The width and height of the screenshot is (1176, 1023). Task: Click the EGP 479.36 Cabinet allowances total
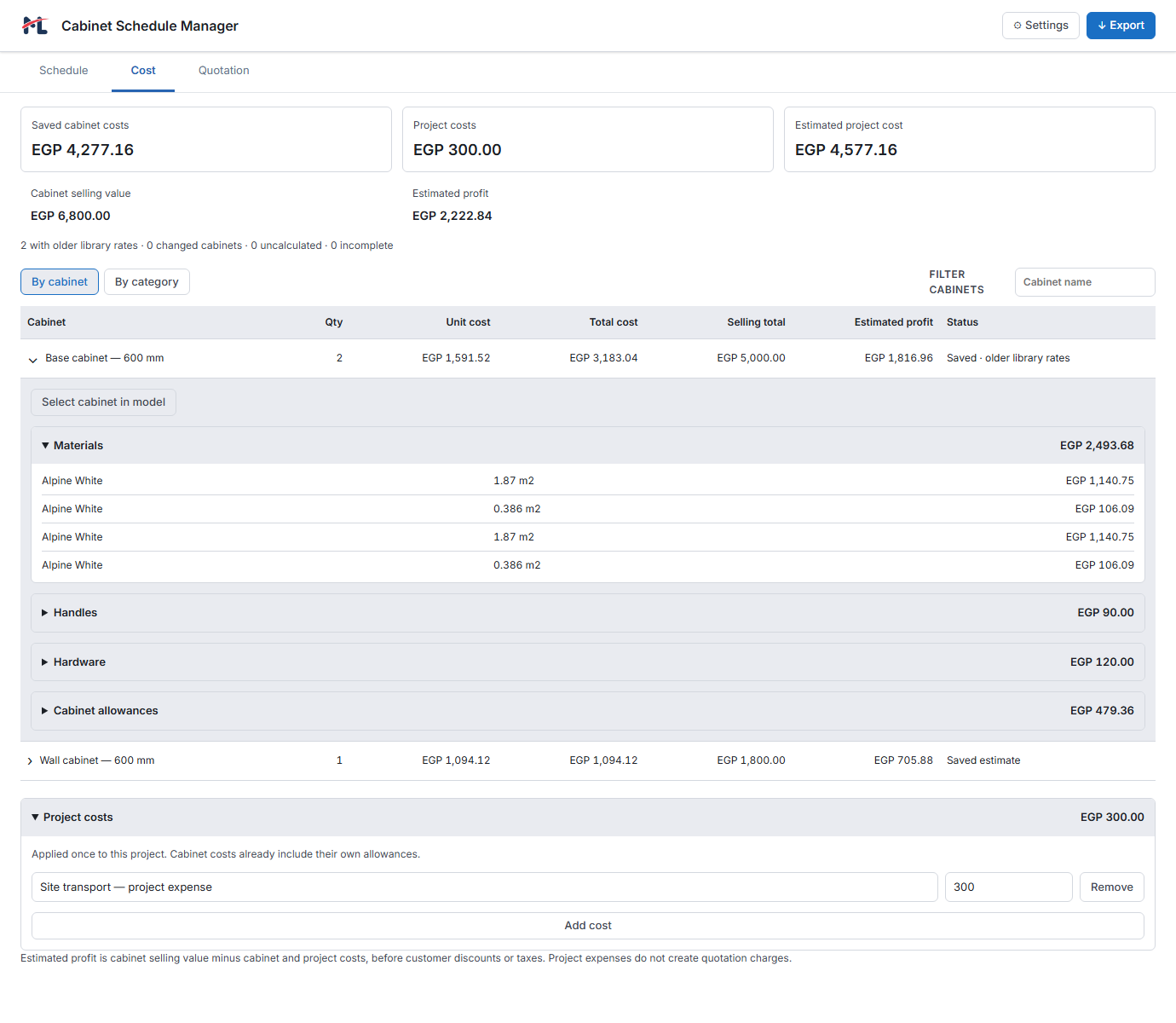coord(1102,711)
